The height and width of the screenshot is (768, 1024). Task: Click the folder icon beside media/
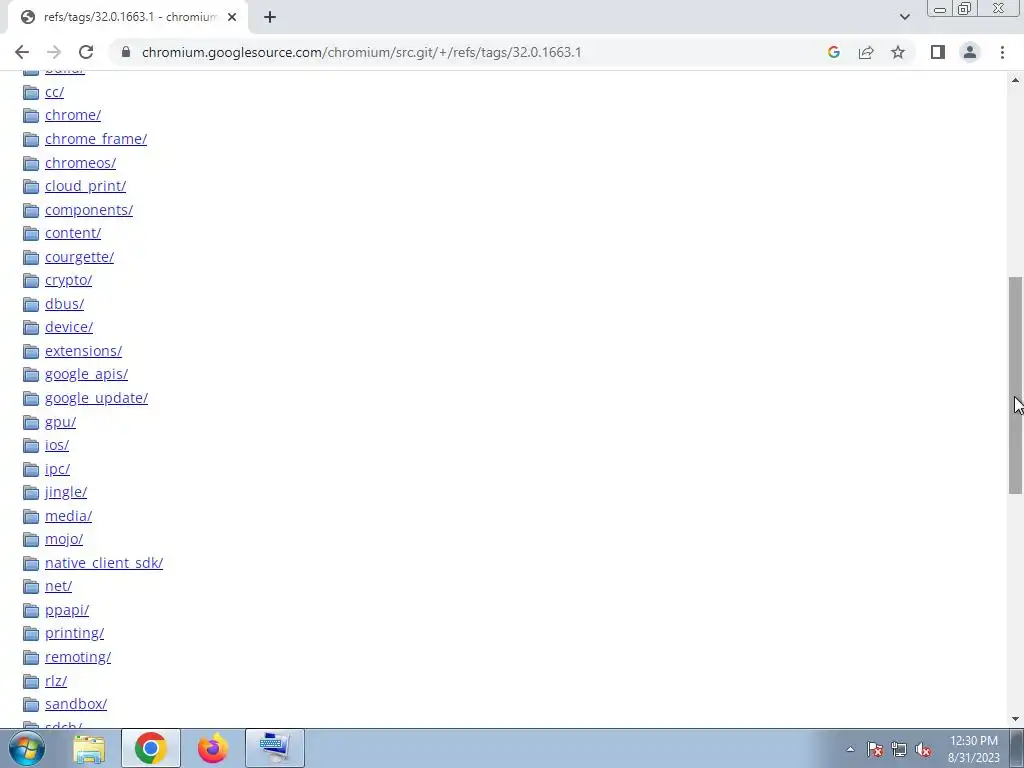click(31, 517)
